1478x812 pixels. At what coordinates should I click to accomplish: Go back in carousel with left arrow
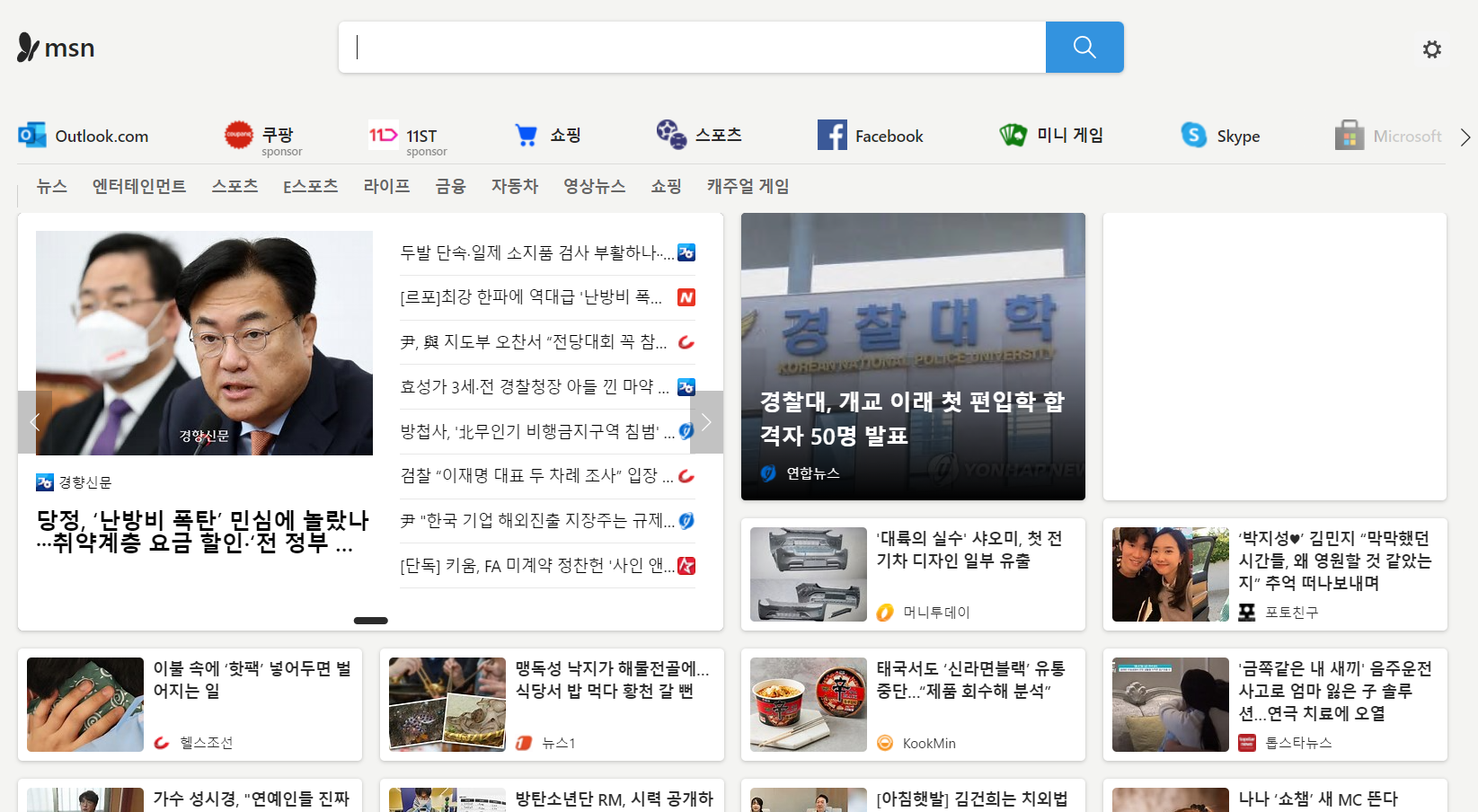click(34, 422)
